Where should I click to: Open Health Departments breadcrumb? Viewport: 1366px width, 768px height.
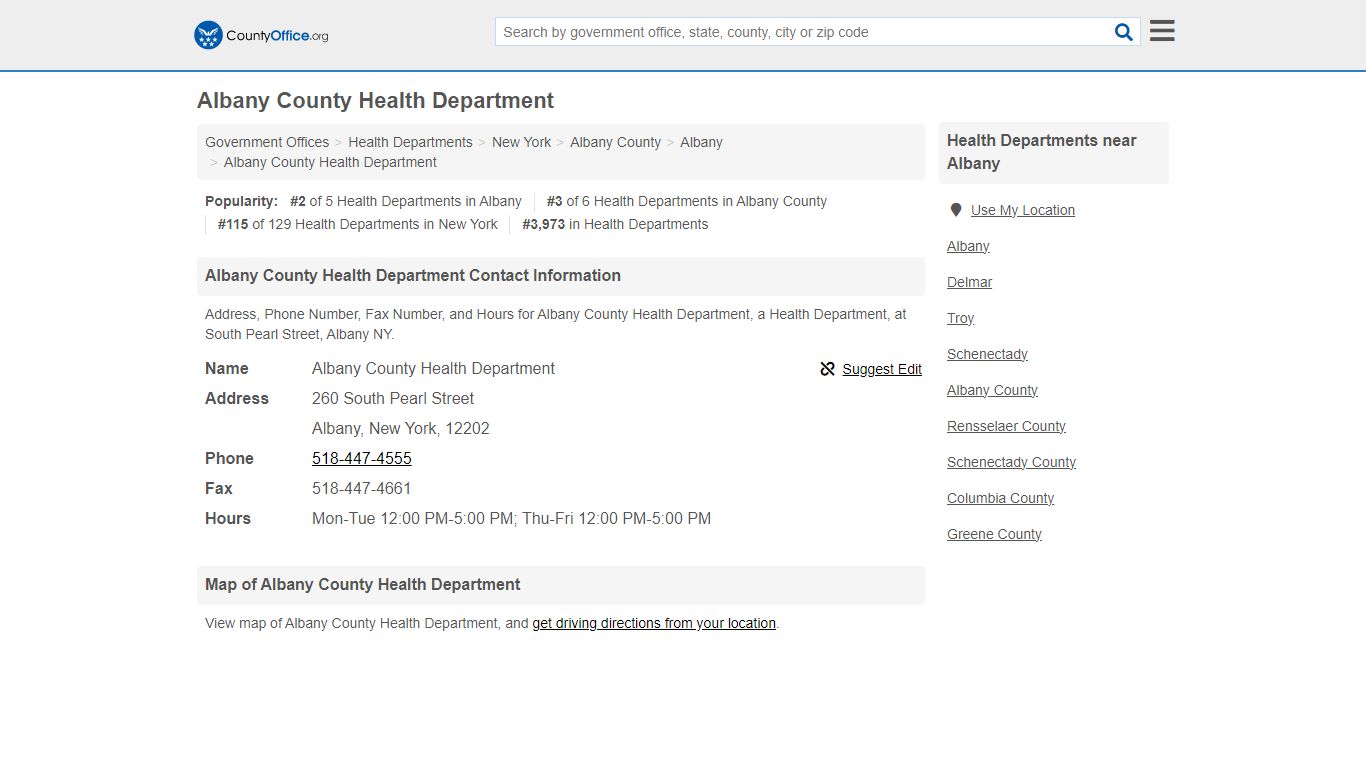tap(410, 142)
